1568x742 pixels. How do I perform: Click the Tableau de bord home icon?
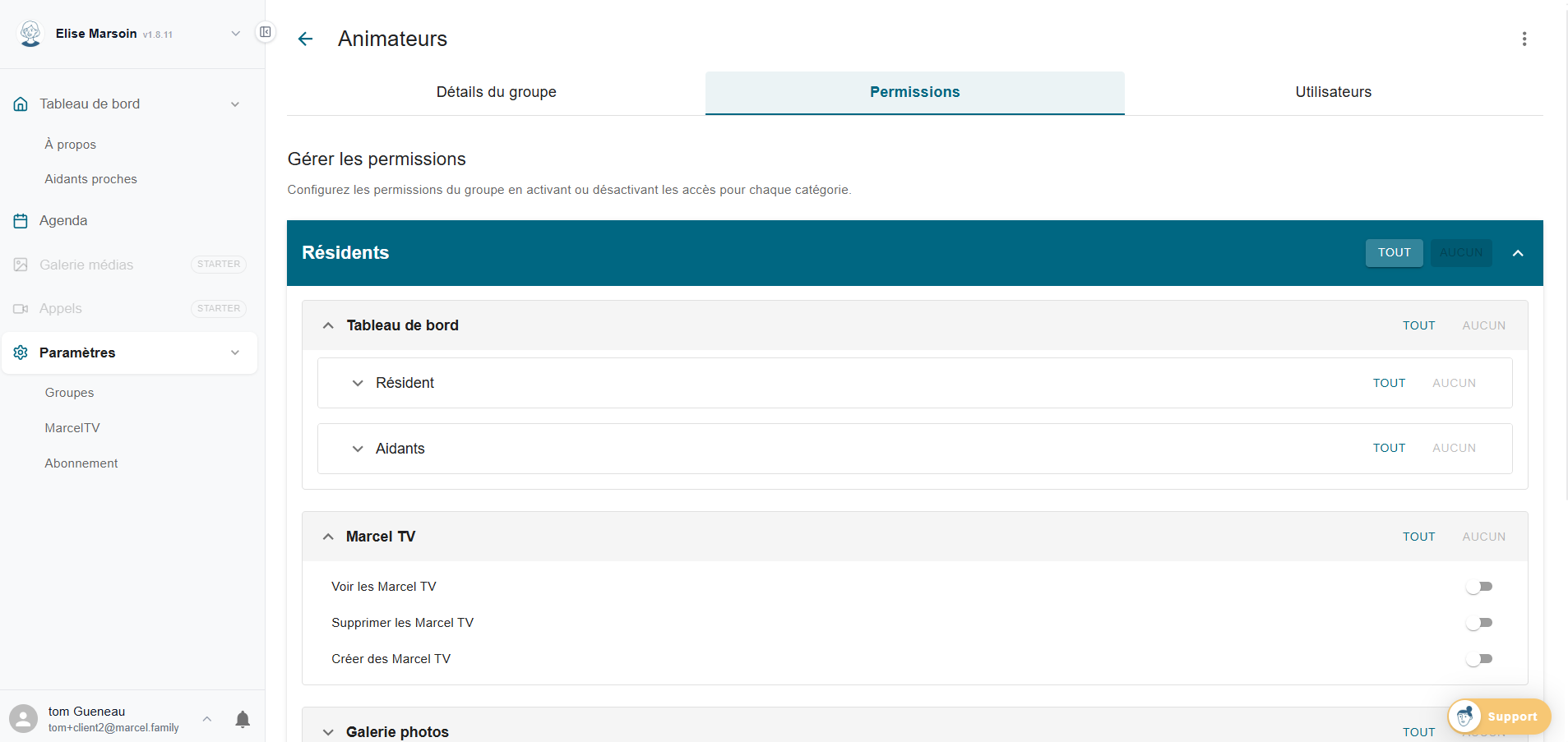pos(21,104)
